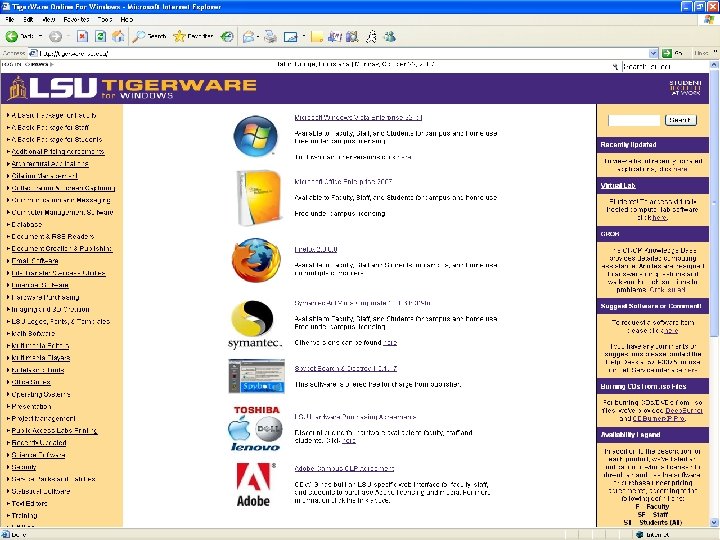Click the Spybot screenshot thumbnail
Image resolution: width=720 pixels, height=540 pixels.
257,376
